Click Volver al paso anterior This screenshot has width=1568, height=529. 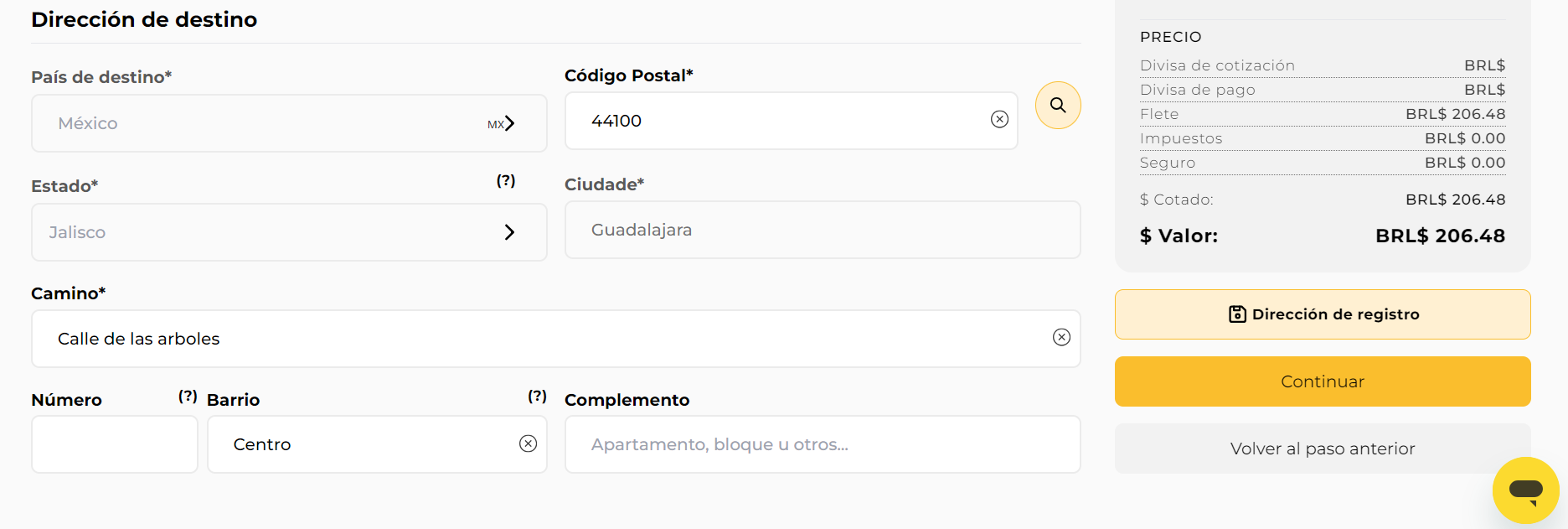pyautogui.click(x=1323, y=449)
